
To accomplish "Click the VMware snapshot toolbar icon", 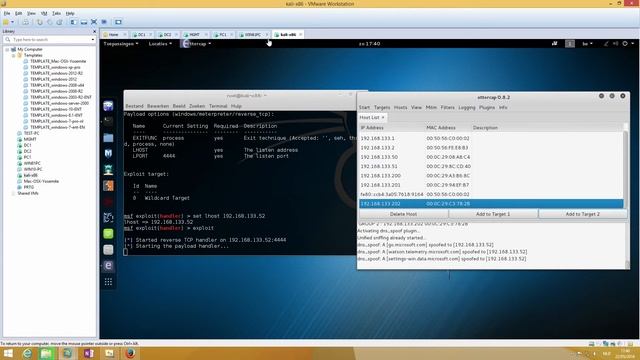I will coord(40,22).
